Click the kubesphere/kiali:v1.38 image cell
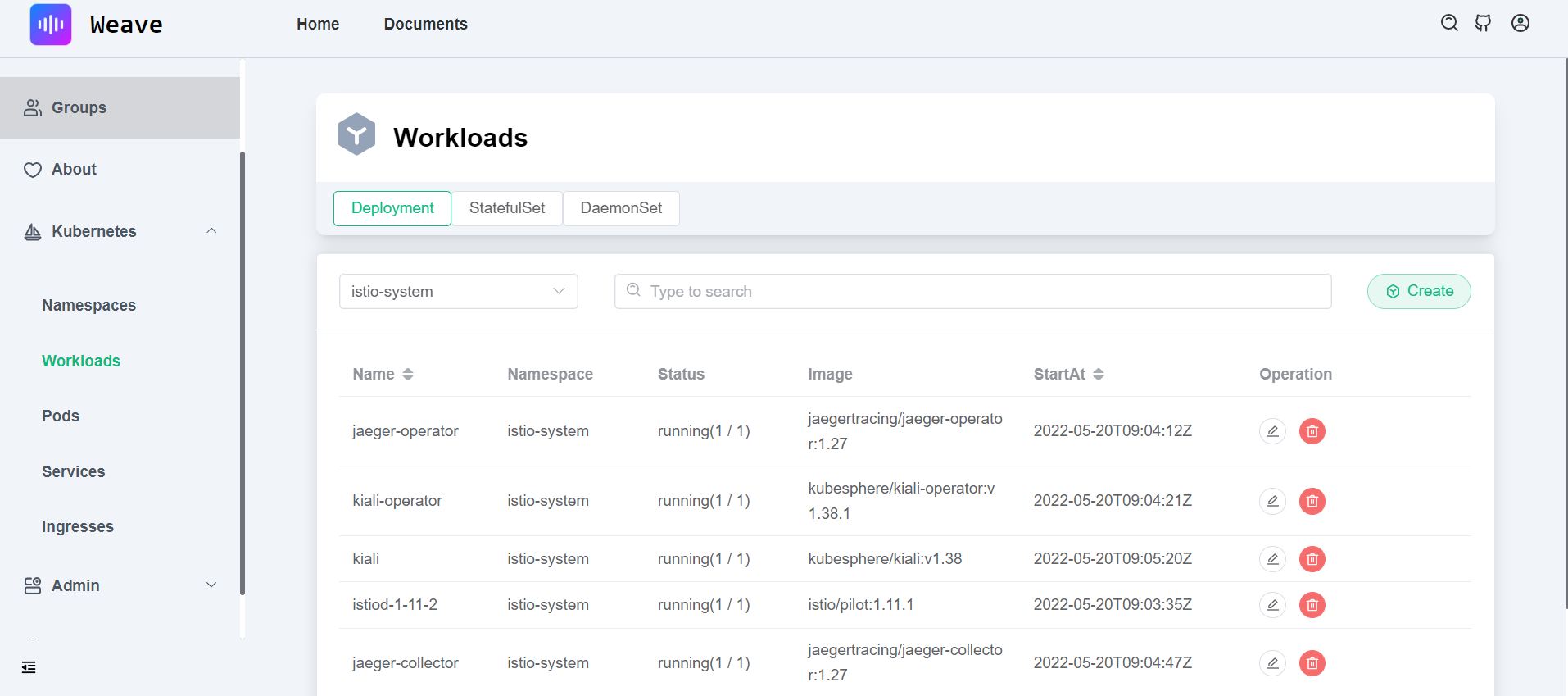 tap(885, 559)
